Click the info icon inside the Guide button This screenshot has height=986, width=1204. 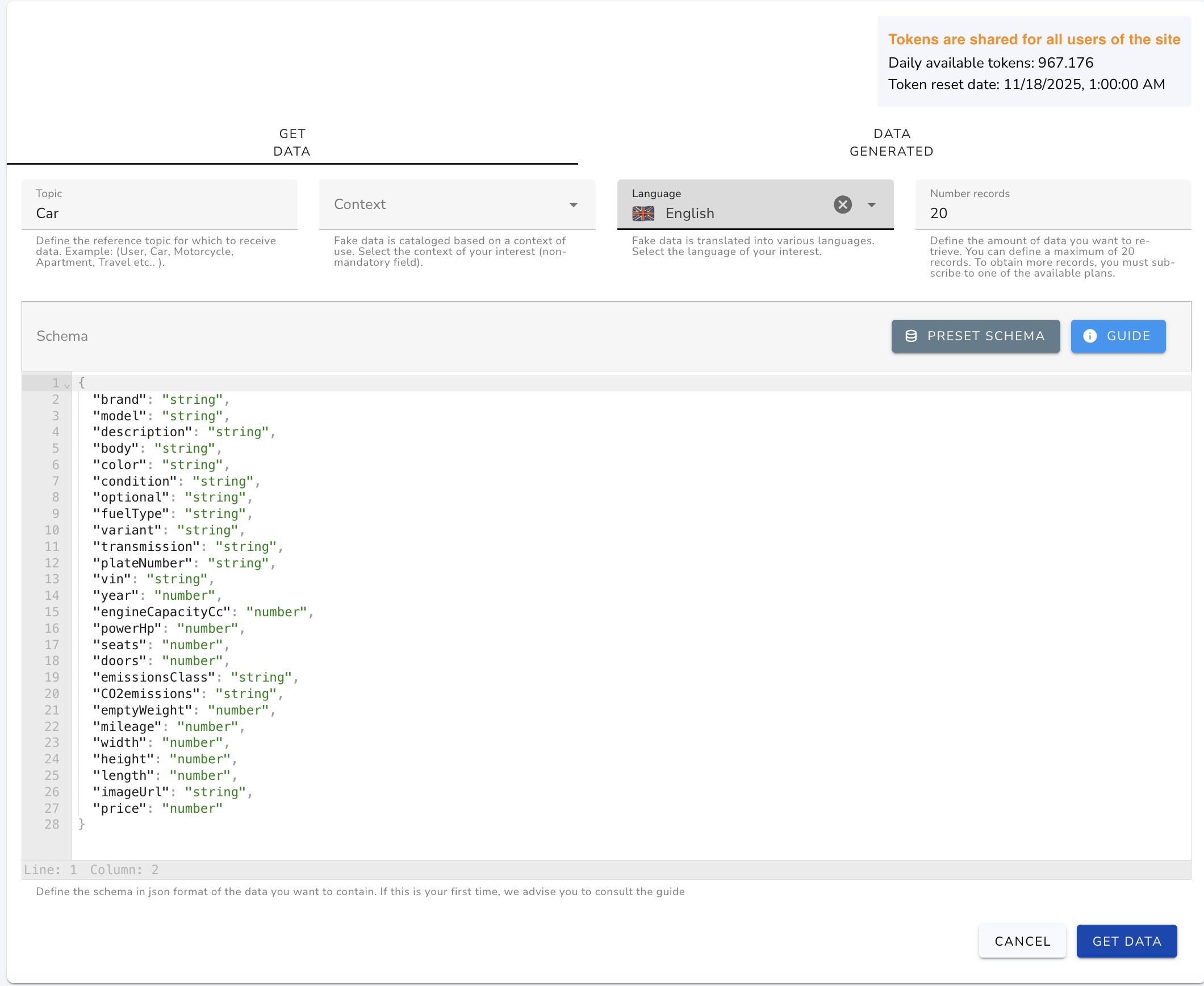(1090, 336)
